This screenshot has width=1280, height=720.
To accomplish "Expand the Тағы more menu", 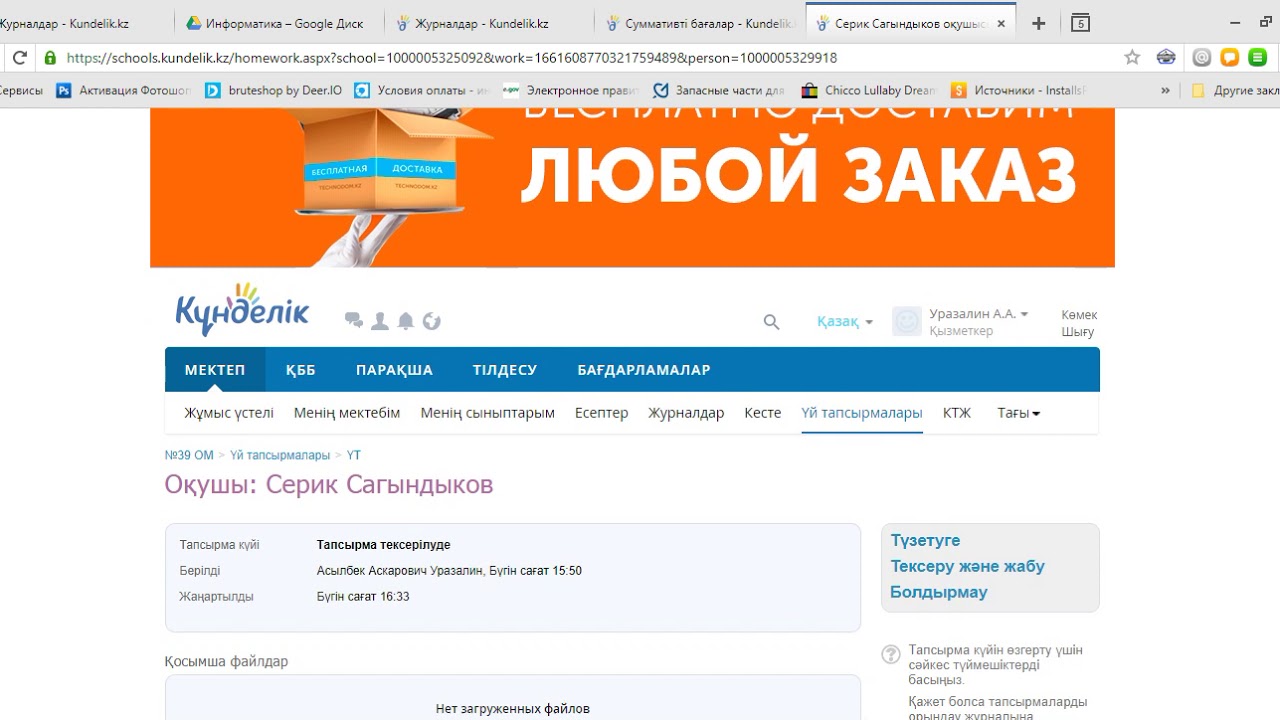I will point(1018,413).
